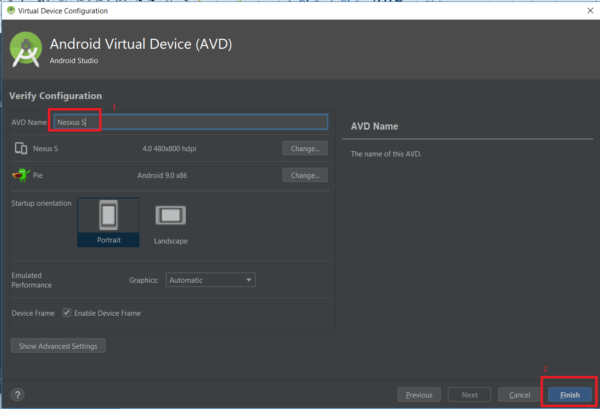The height and width of the screenshot is (409, 600).
Task: Click the Finish button
Action: click(570, 395)
